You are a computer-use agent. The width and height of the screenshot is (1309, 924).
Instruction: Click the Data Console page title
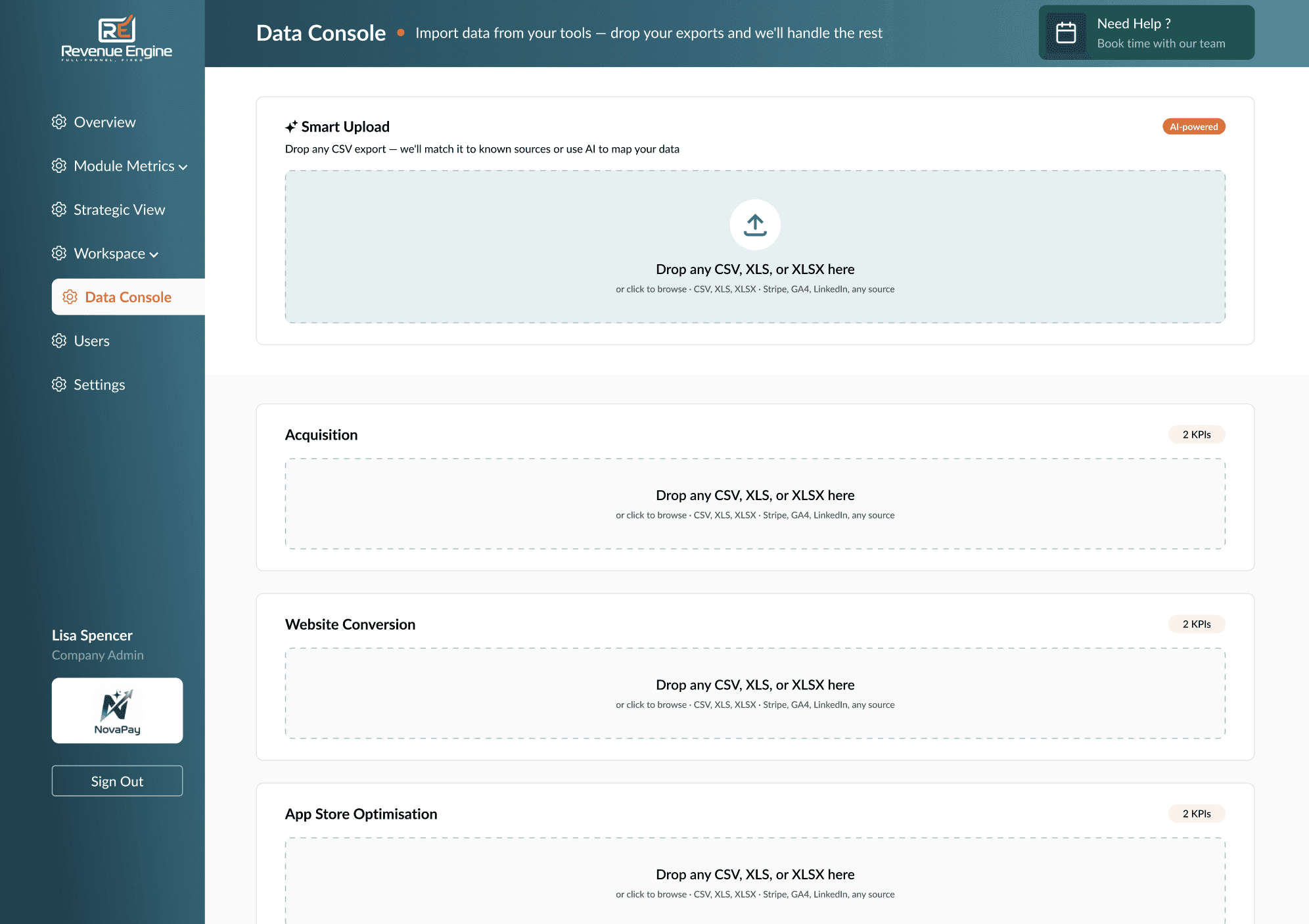tap(321, 33)
